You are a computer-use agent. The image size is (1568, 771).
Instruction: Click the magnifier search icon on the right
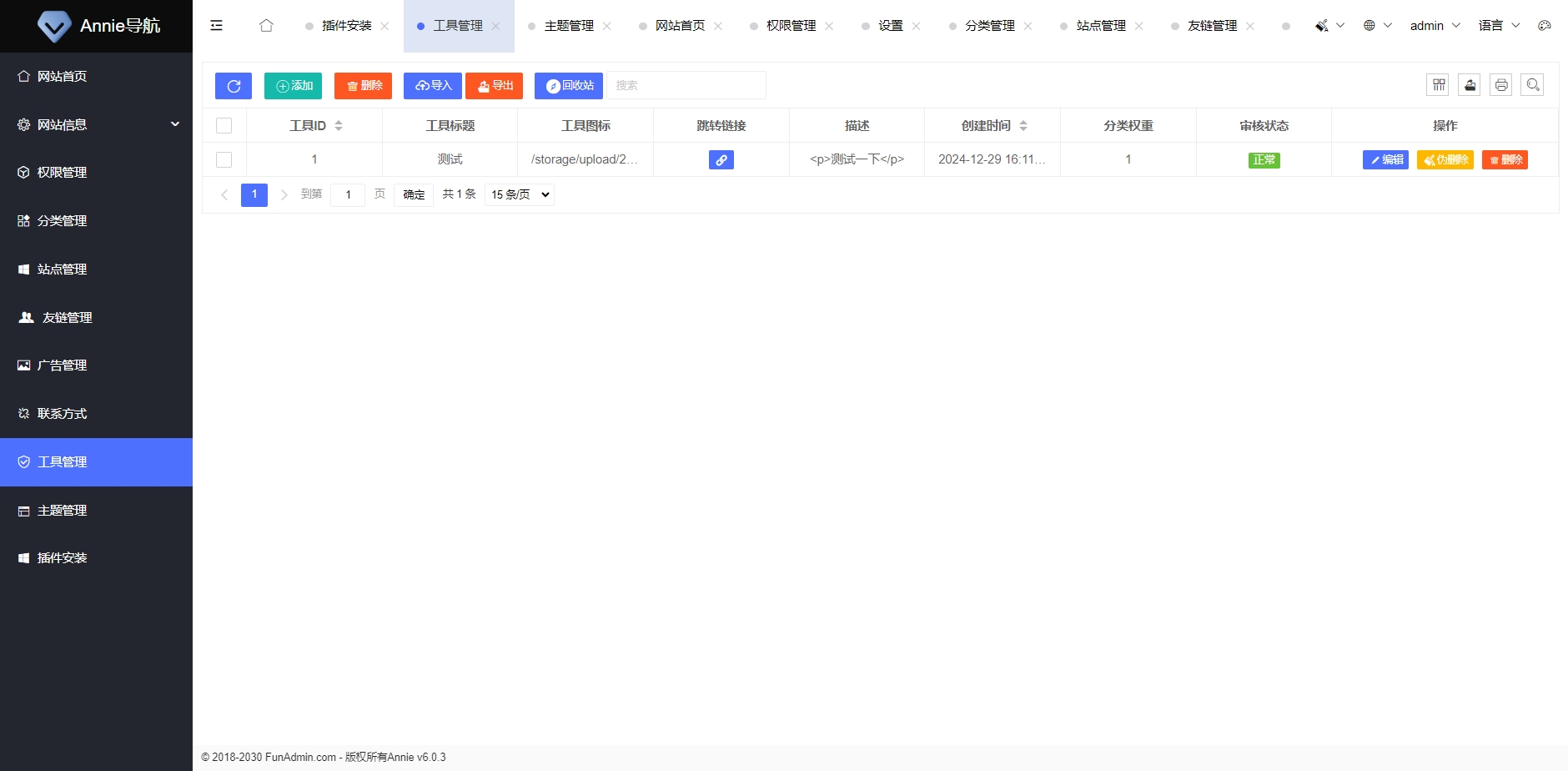1532,84
